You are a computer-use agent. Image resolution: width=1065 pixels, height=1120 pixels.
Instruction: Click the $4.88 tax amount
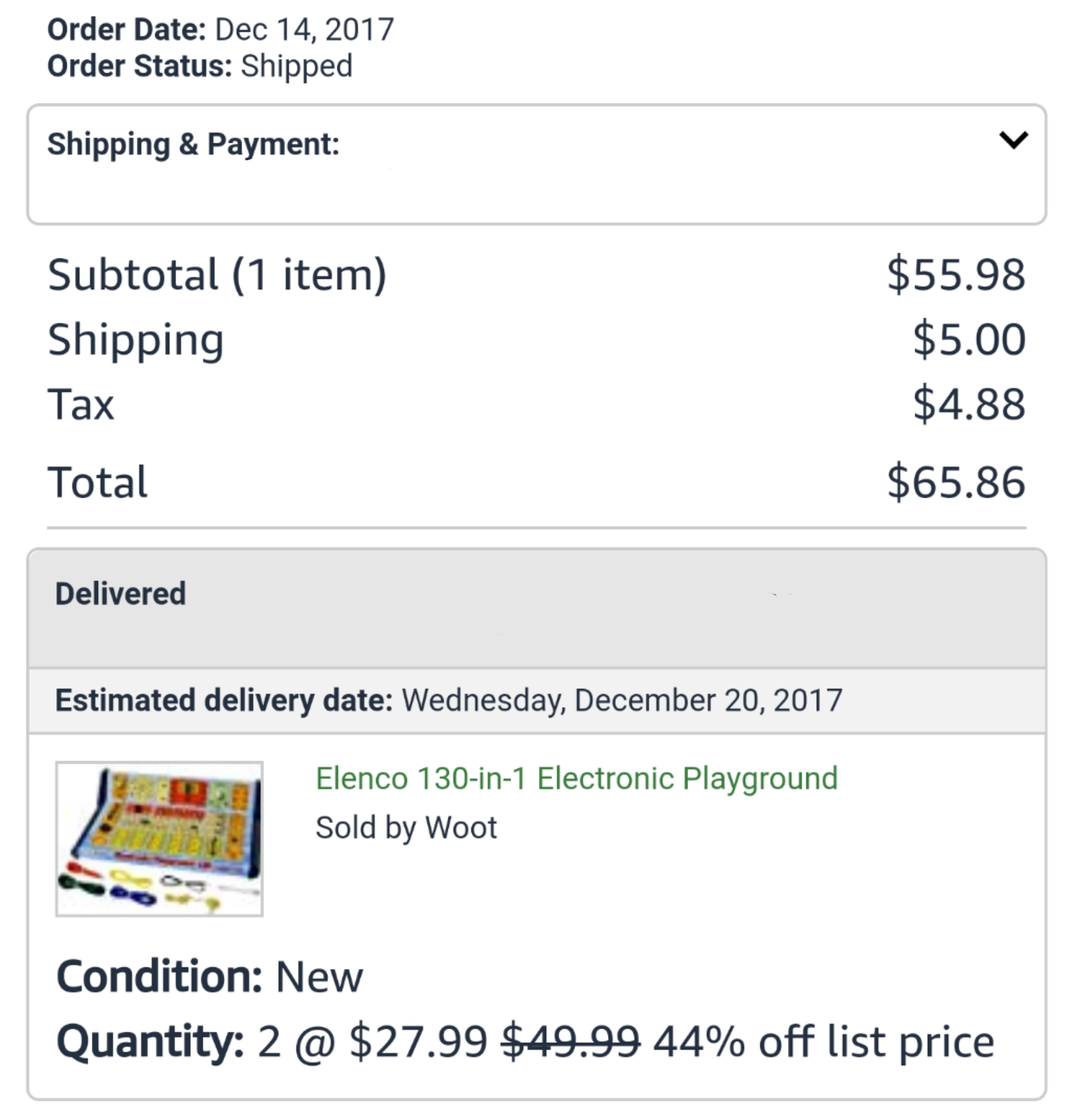969,404
